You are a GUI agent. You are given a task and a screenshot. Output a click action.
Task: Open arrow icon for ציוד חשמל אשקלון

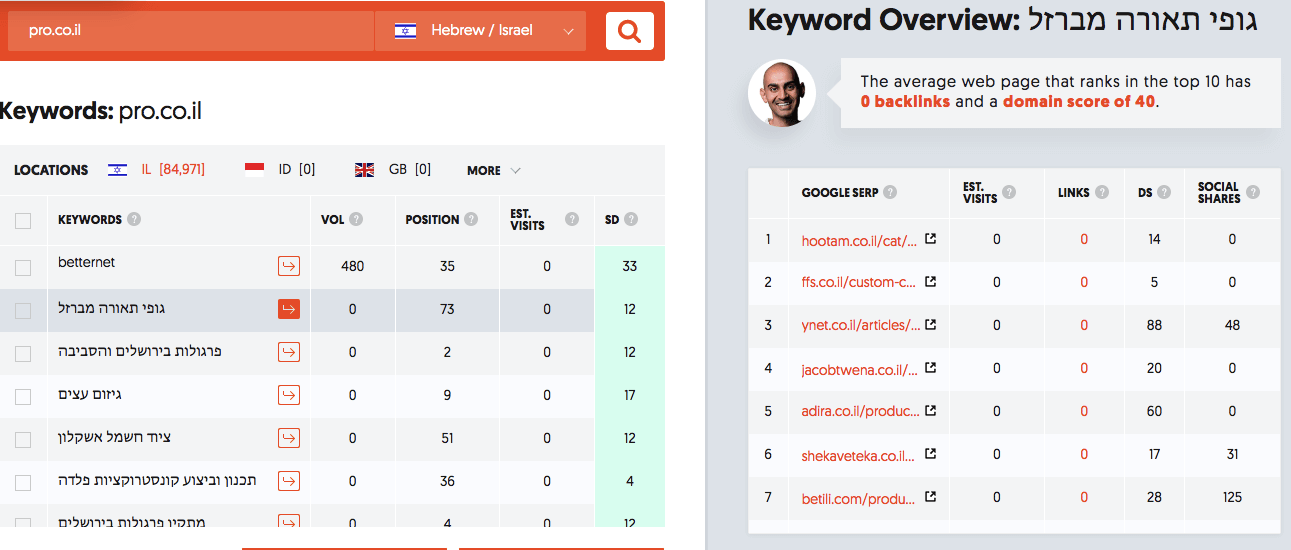tap(288, 438)
